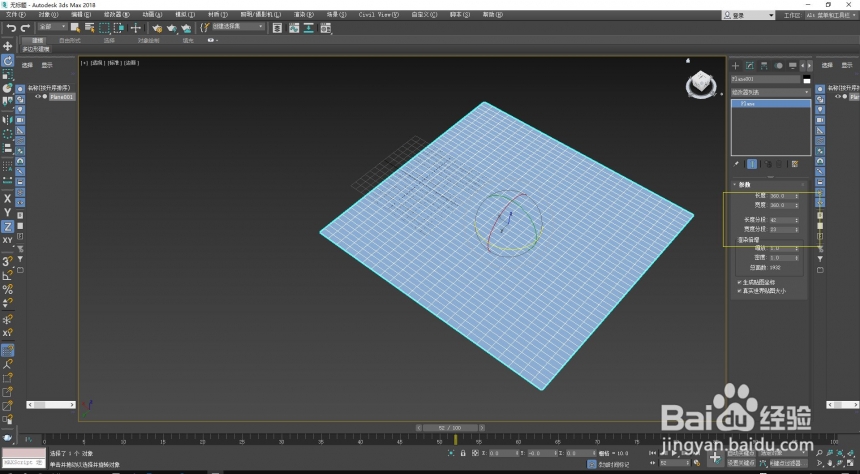Pick the rectangular selection region icon
Screen dimensions: 860x474
pyautogui.click(x=105, y=28)
